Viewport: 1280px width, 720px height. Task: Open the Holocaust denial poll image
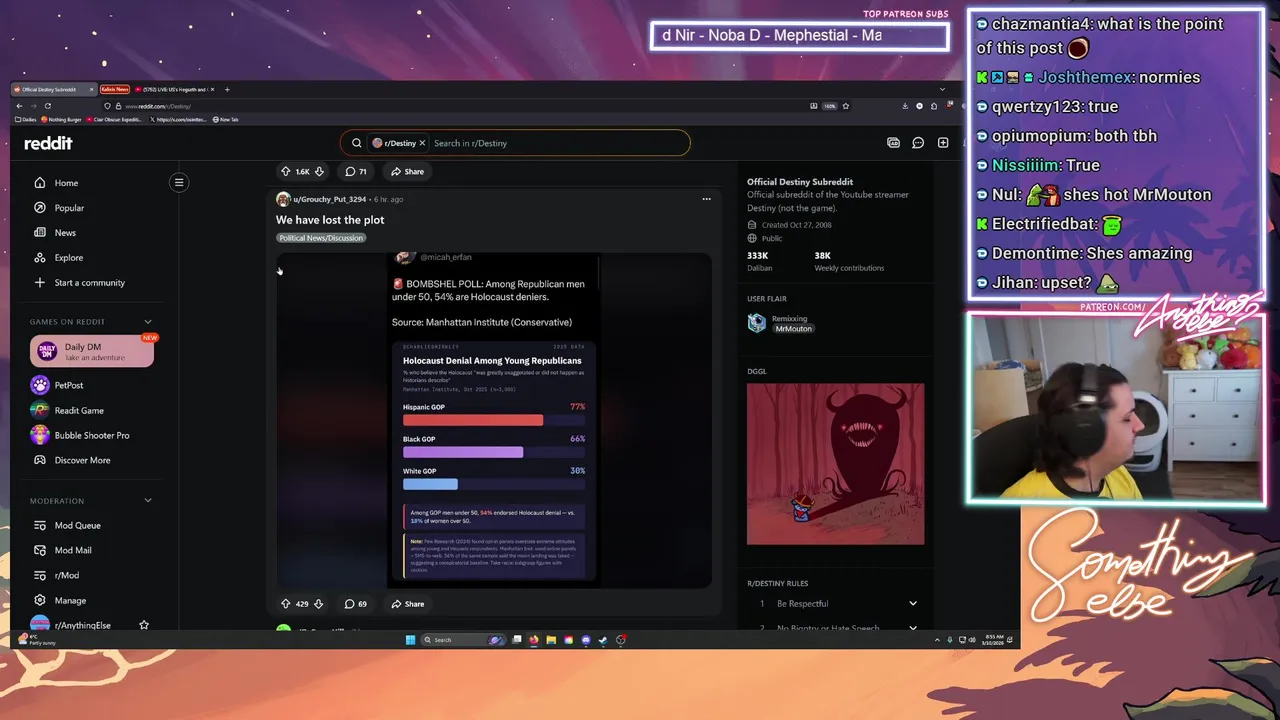pos(494,420)
